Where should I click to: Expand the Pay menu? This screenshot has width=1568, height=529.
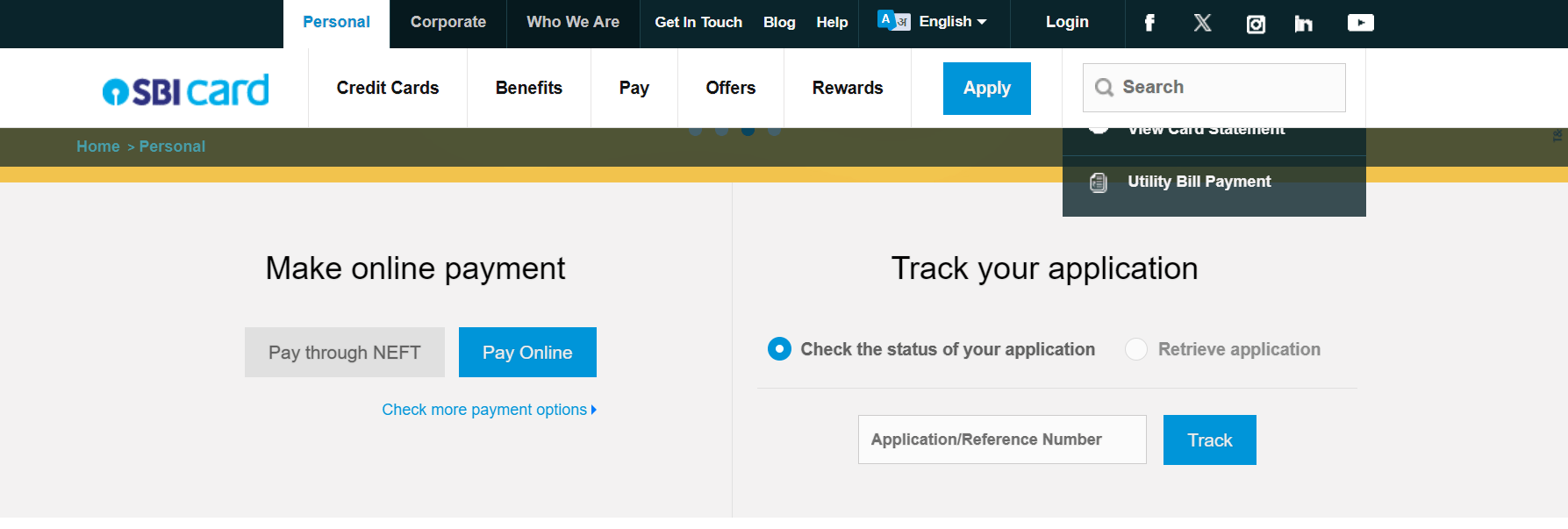click(634, 88)
